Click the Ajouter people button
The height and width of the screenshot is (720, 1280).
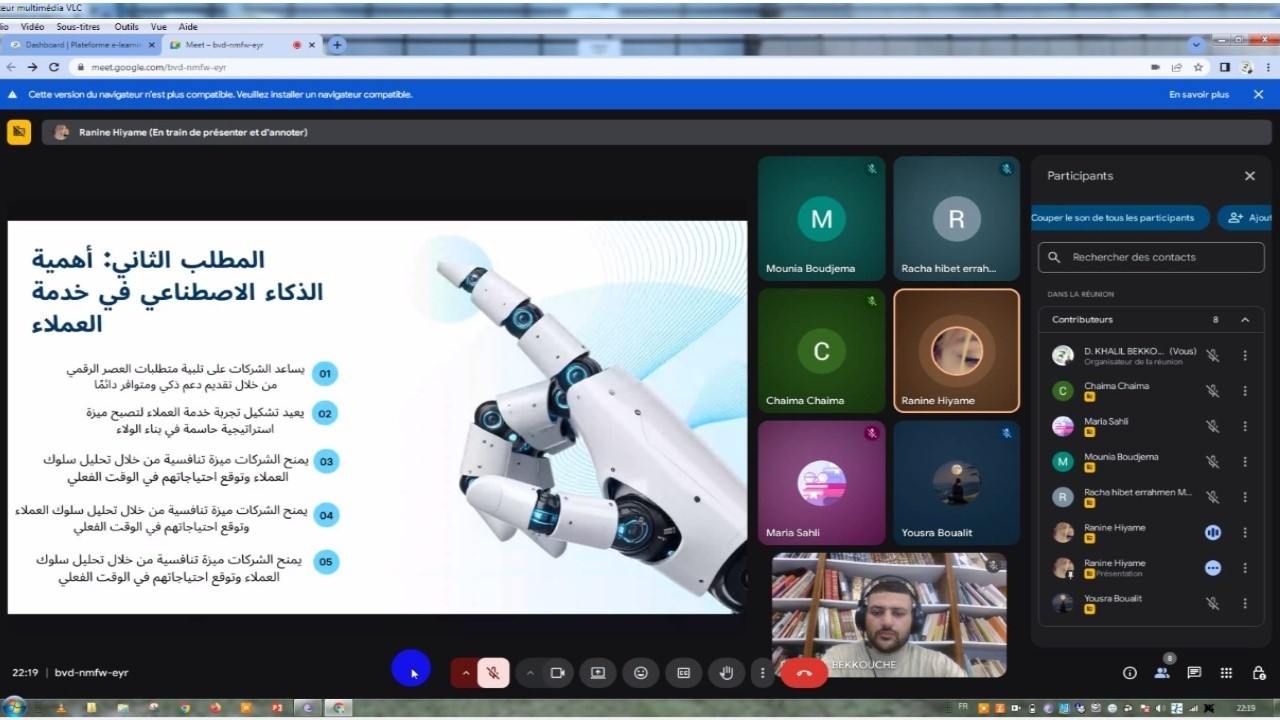(x=1246, y=217)
